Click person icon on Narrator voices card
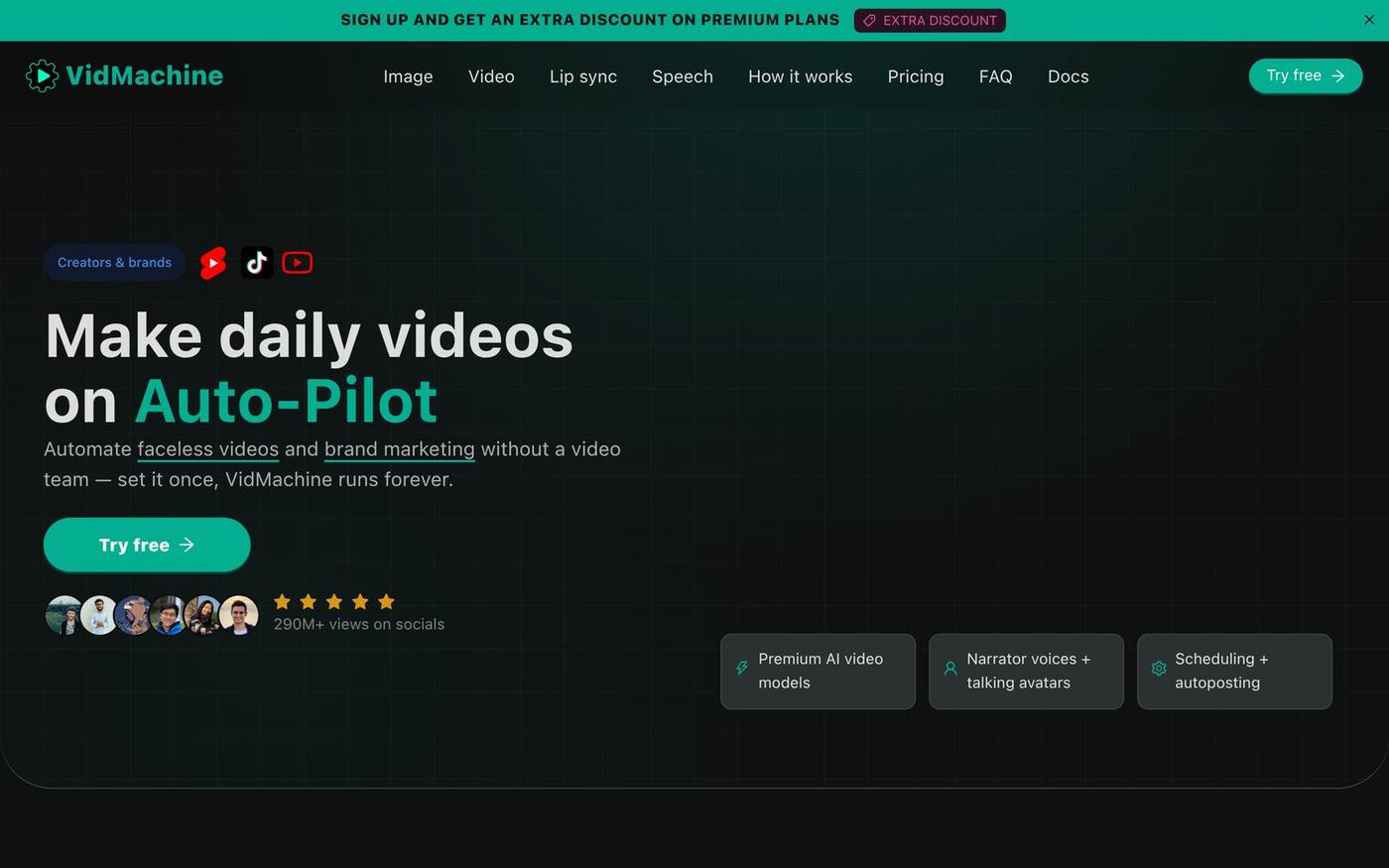Image resolution: width=1389 pixels, height=868 pixels. point(950,669)
